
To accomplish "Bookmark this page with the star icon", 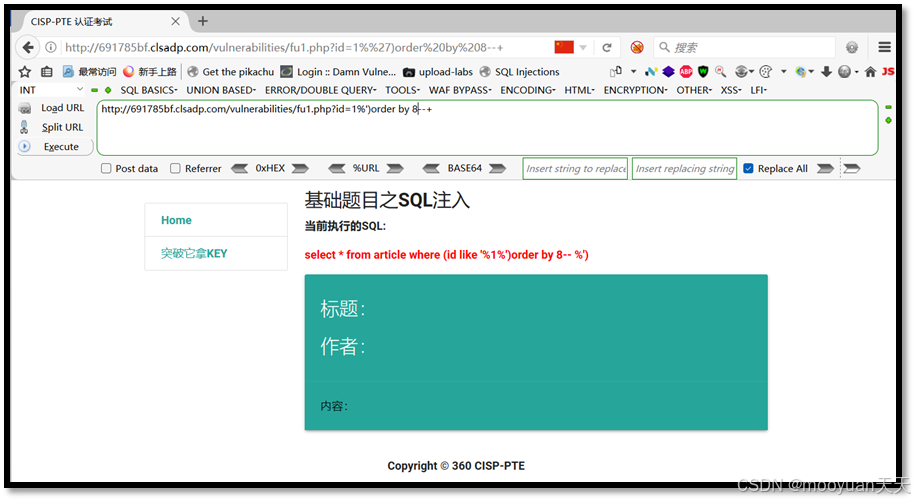I will pos(25,72).
